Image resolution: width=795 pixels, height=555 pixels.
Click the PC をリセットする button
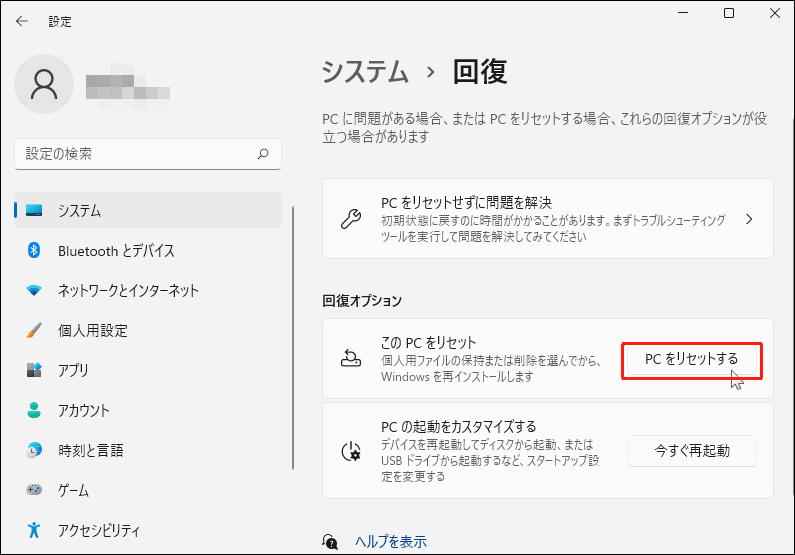click(692, 359)
